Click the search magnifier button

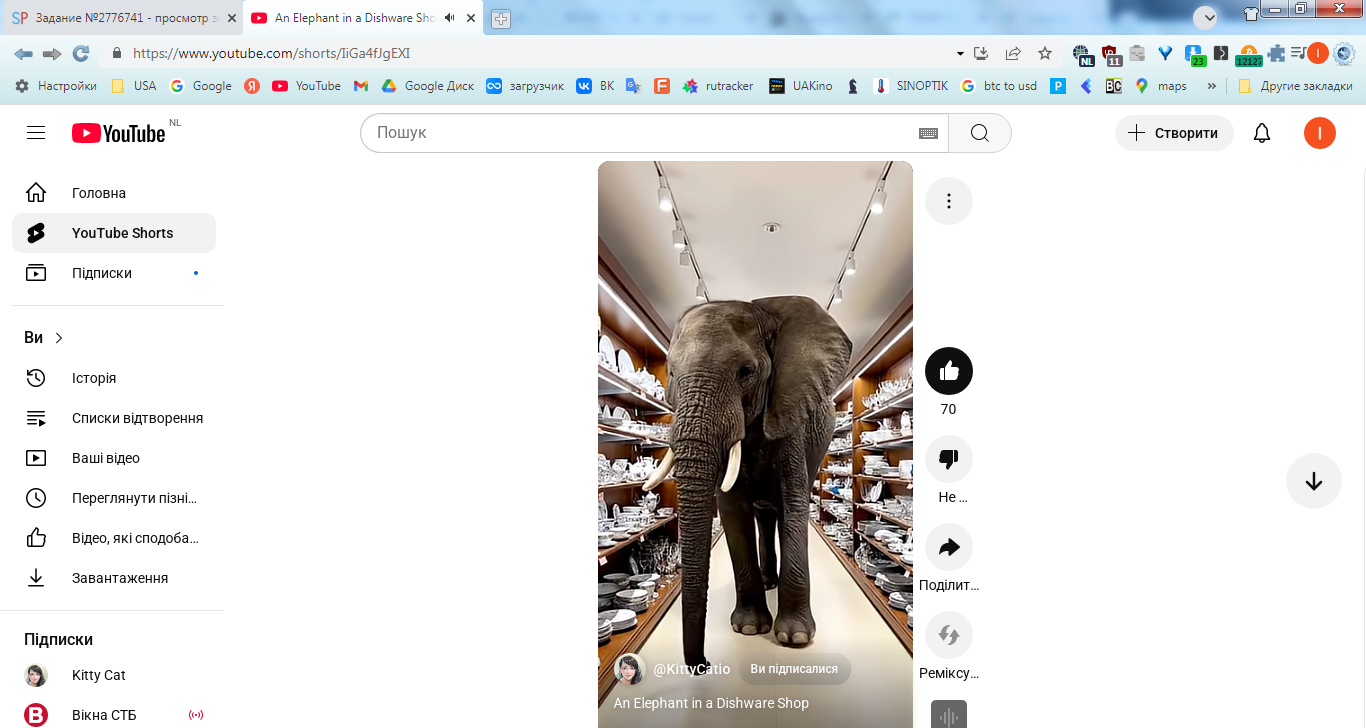tap(979, 133)
